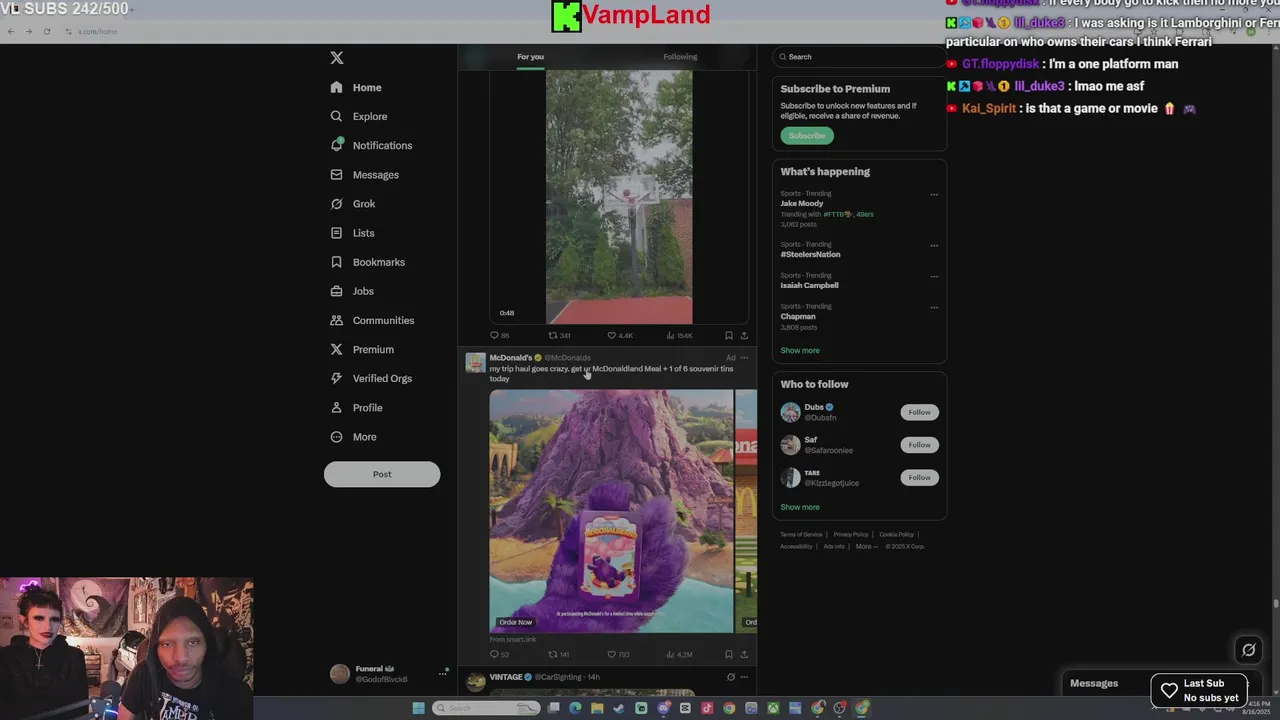1280x720 pixels.
Task: Follow the Dubs account
Action: (919, 412)
